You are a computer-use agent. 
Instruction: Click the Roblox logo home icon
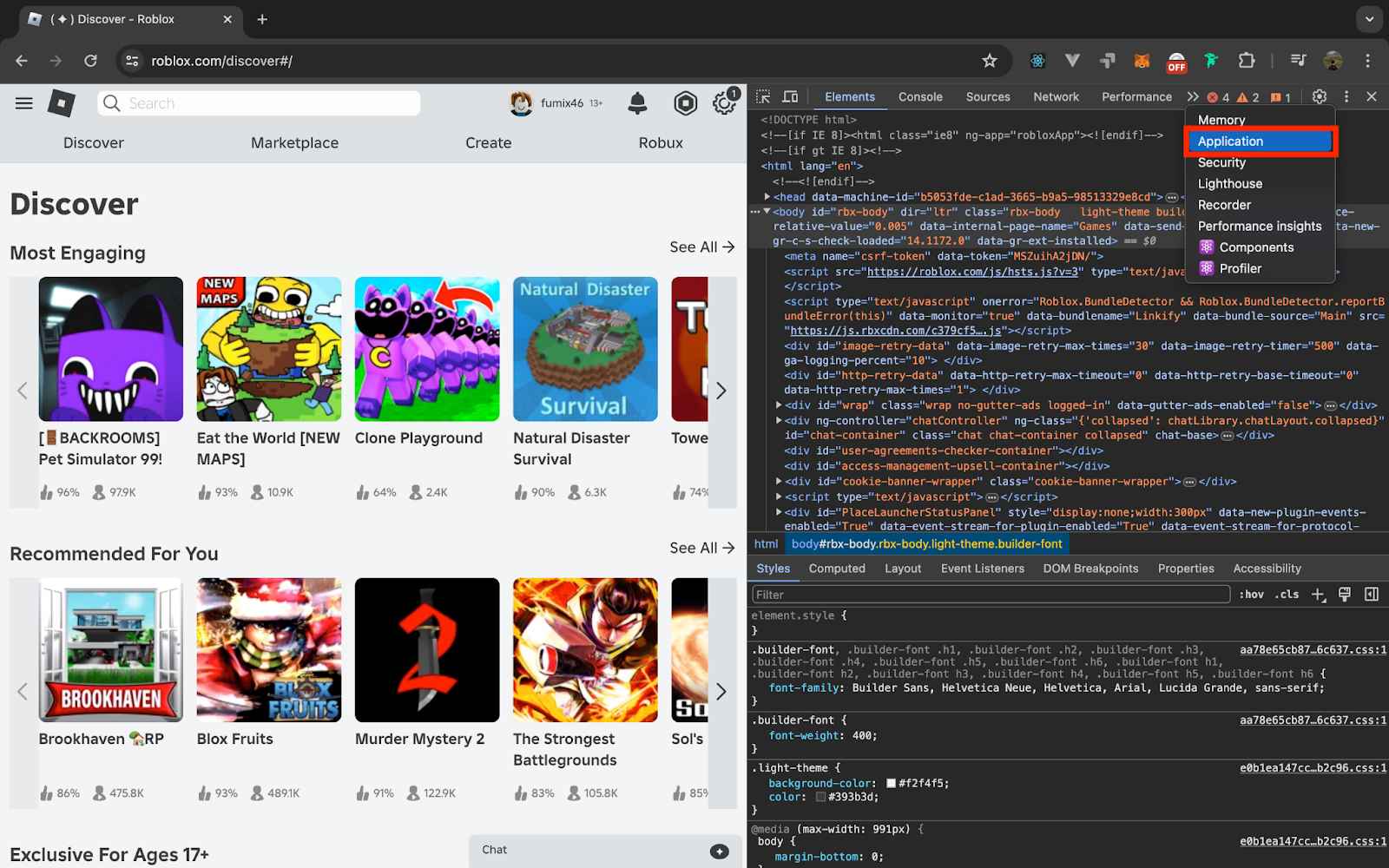click(61, 103)
